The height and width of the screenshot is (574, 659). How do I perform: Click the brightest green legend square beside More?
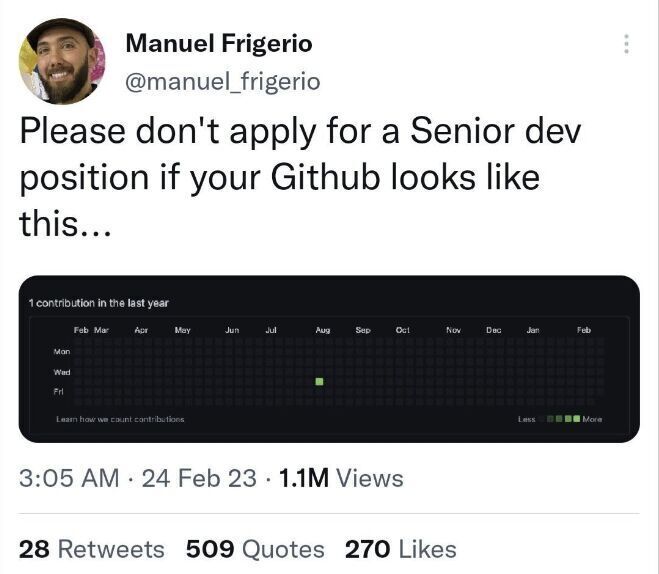coord(576,419)
